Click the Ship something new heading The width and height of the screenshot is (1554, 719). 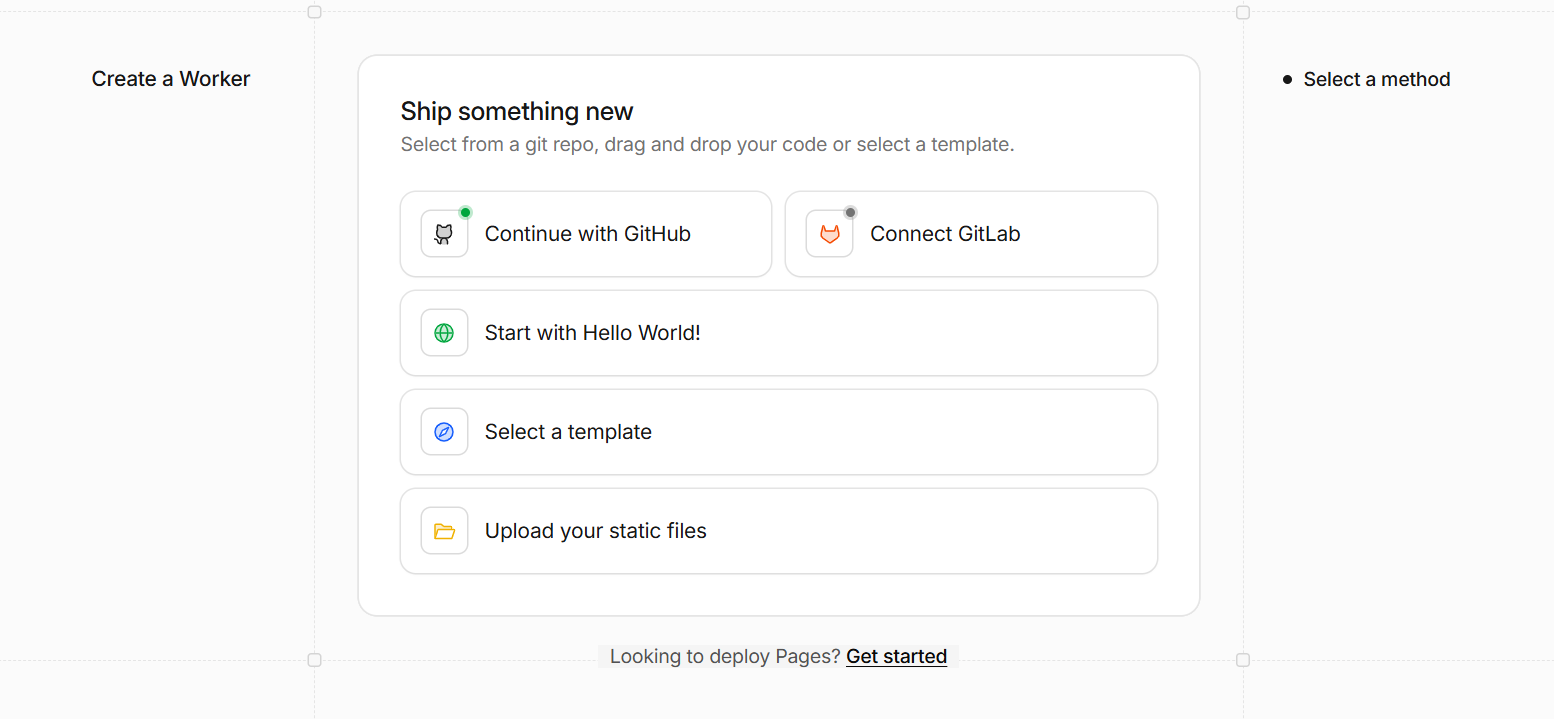pos(517,111)
